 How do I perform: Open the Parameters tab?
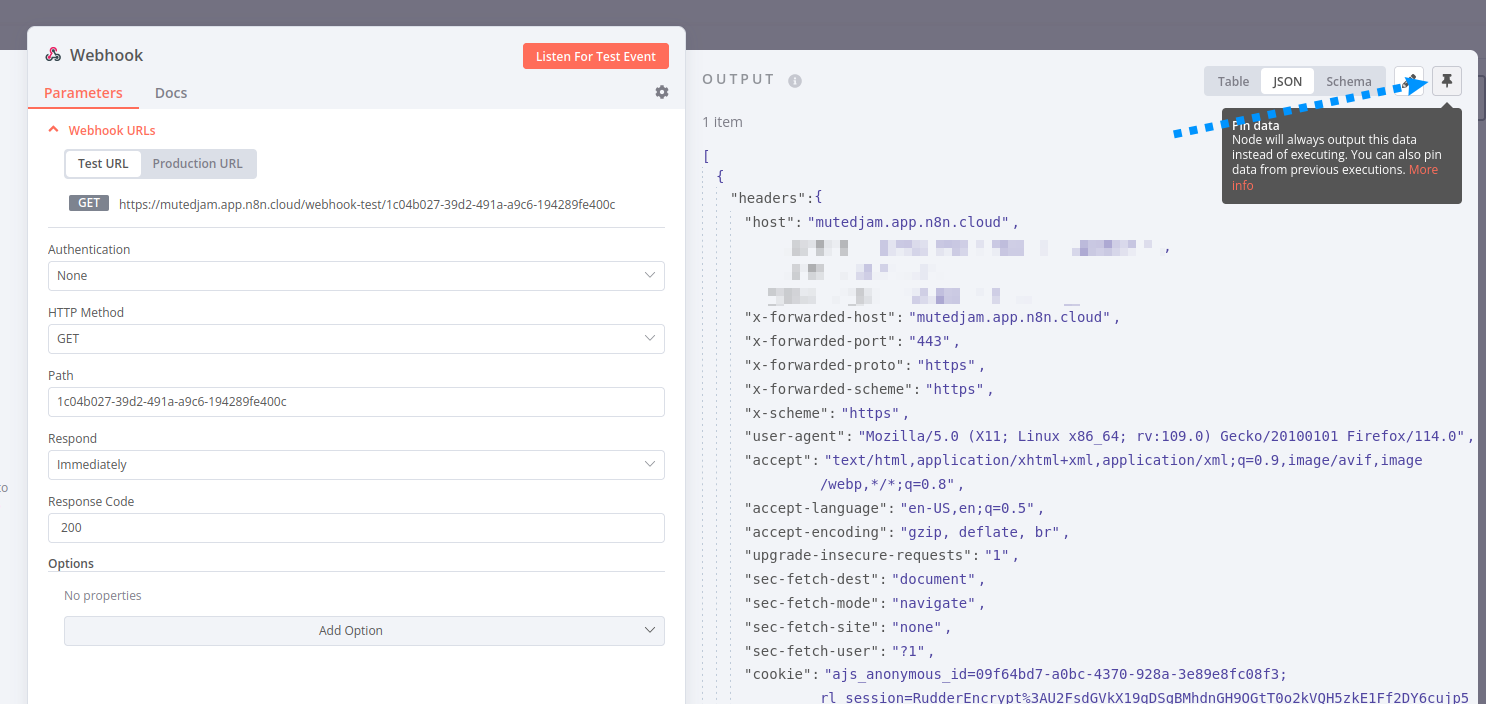tap(83, 93)
